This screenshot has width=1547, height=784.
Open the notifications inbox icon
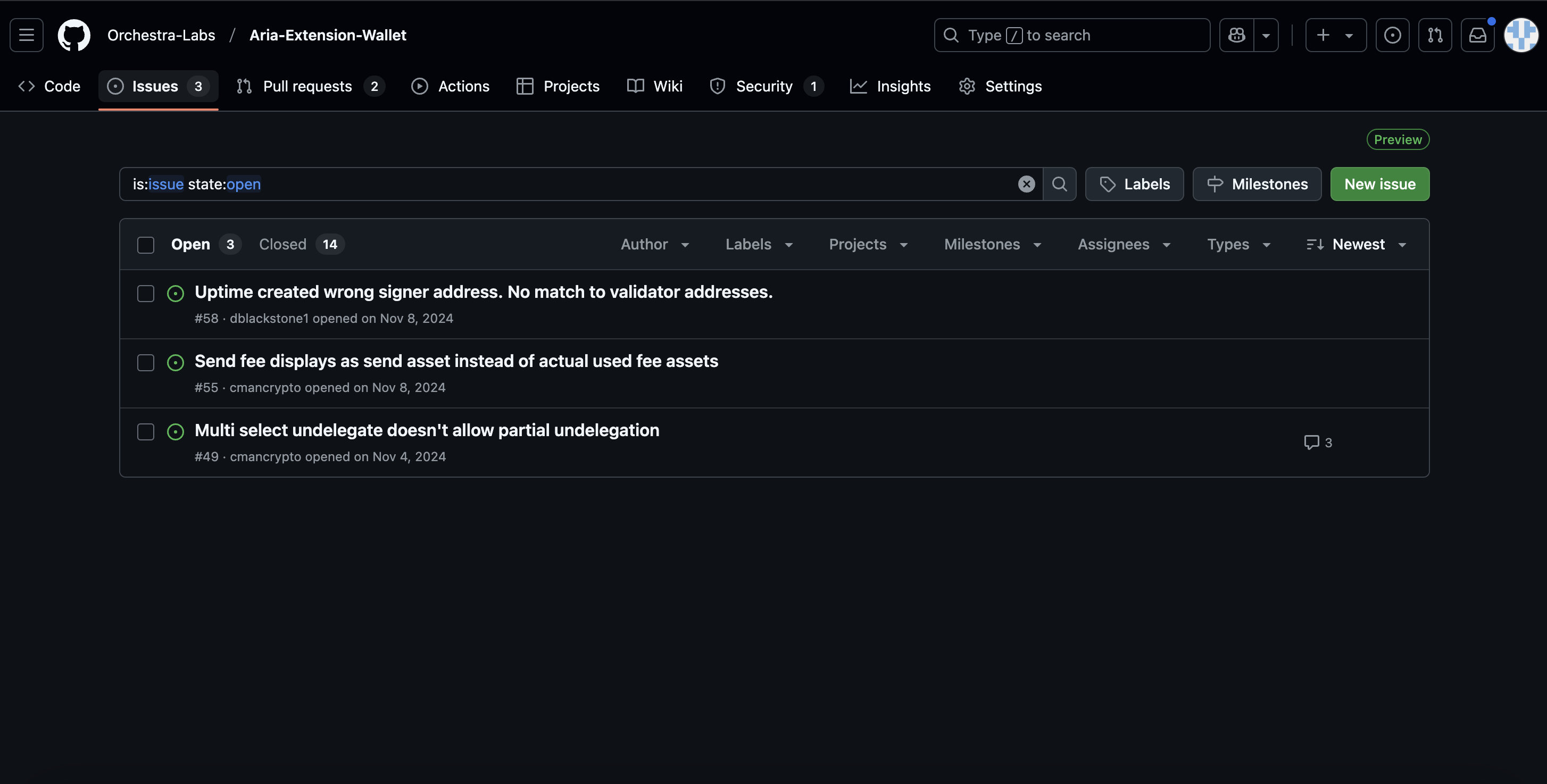(1477, 35)
